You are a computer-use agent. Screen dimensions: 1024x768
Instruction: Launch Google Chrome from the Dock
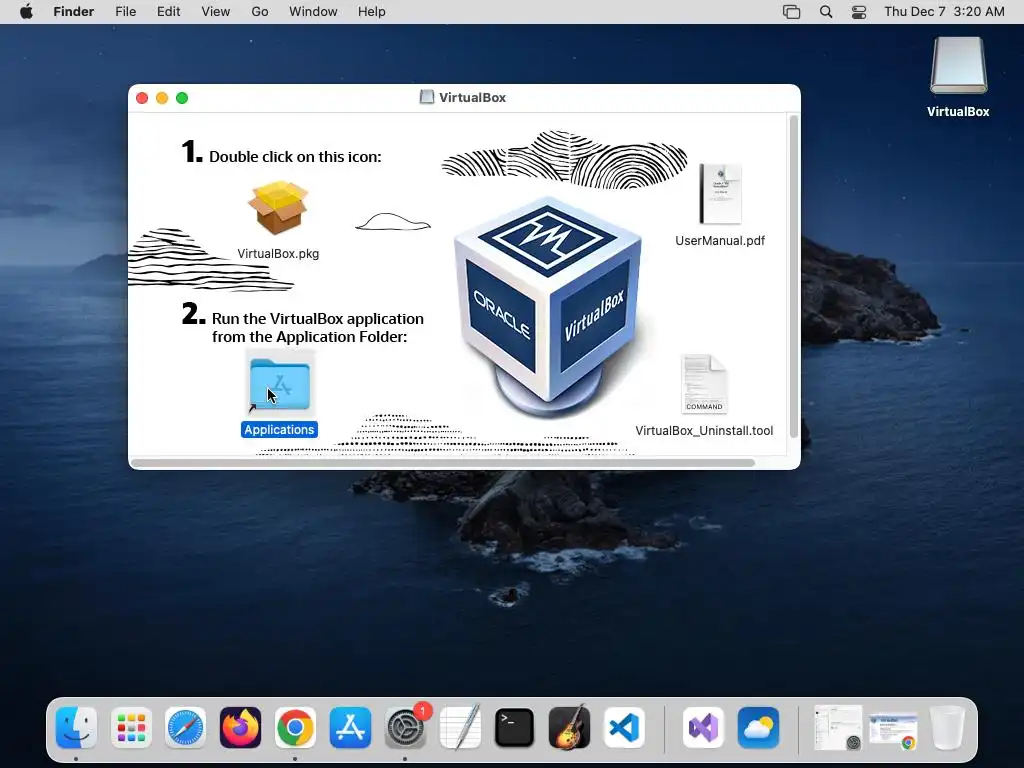295,728
